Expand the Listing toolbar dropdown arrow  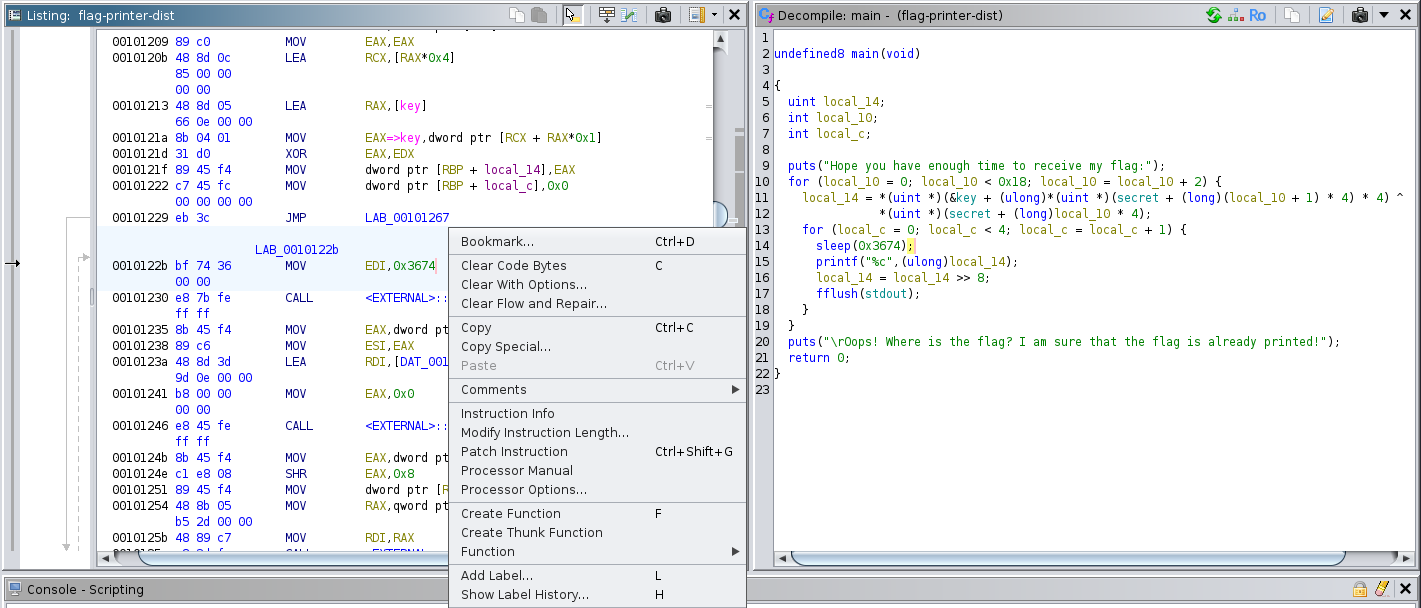714,15
